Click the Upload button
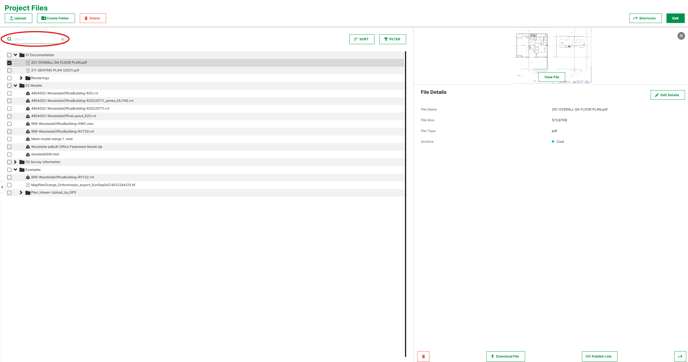Screen dimensions: 688x362 coord(18,18)
